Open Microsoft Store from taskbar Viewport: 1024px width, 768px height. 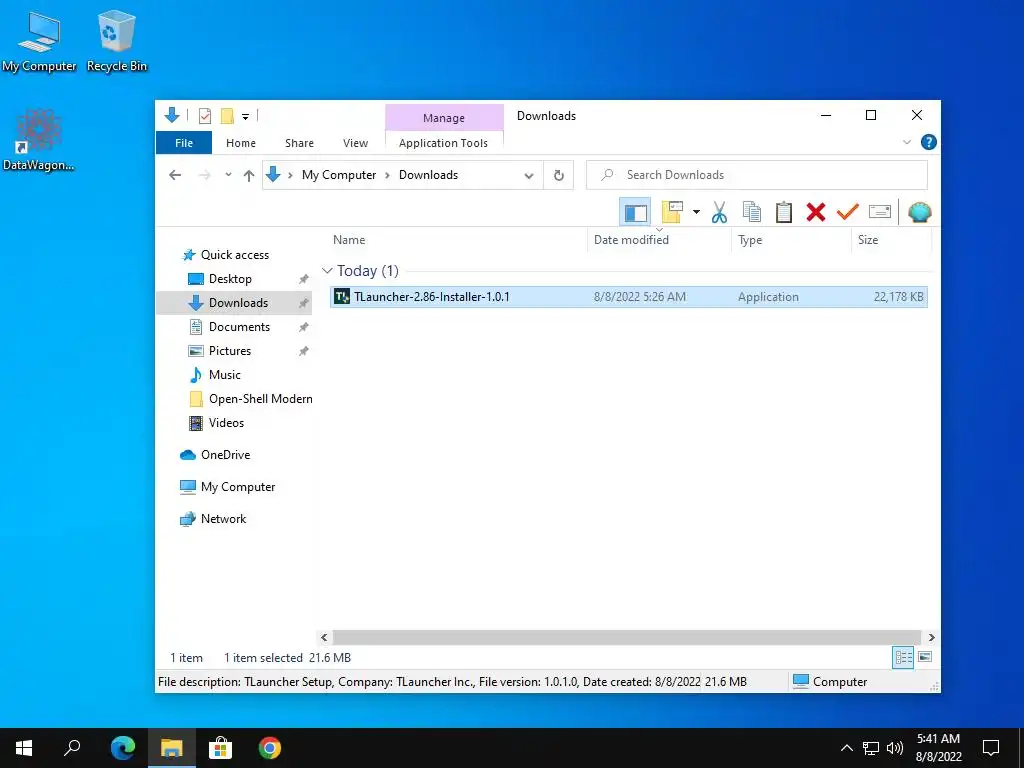tap(221, 748)
